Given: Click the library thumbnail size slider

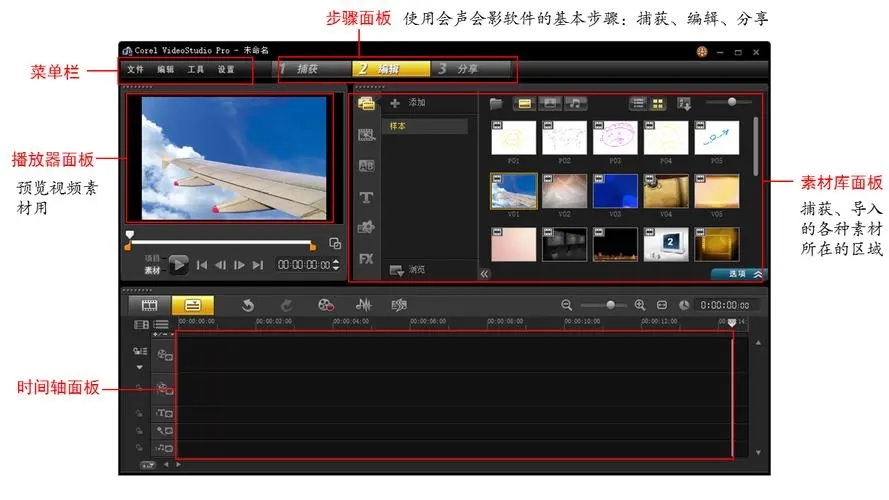Looking at the screenshot, I should (x=732, y=102).
